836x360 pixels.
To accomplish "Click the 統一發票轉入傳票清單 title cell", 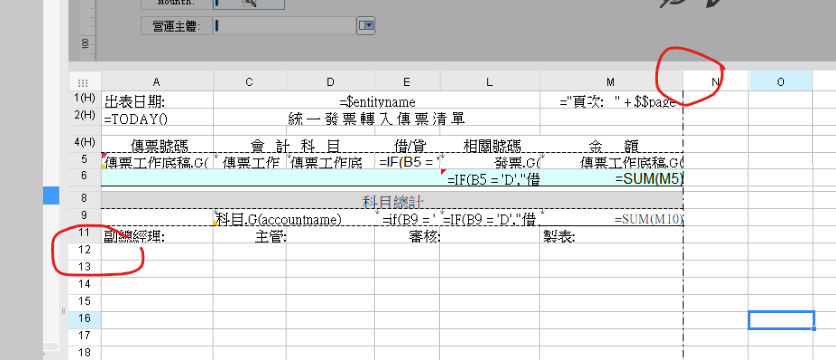I will point(376,118).
